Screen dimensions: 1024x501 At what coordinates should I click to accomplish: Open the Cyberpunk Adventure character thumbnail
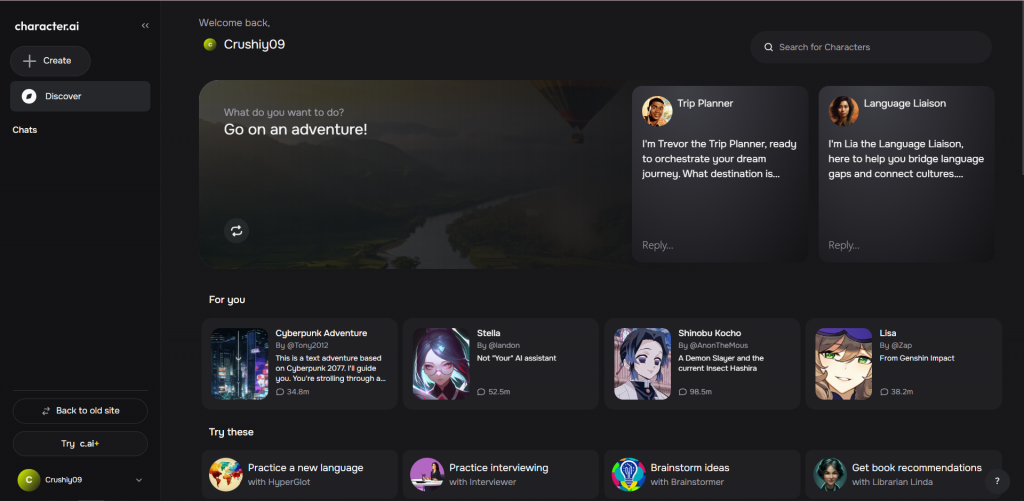point(240,364)
